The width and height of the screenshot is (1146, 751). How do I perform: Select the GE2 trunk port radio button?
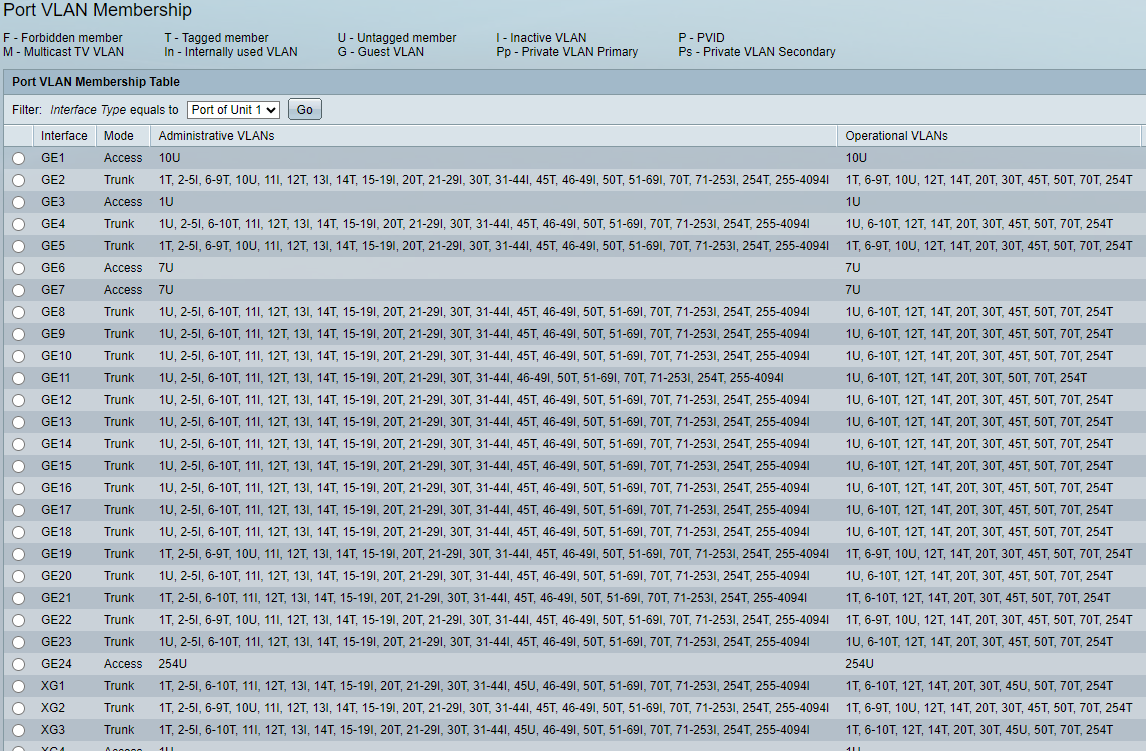[19, 180]
